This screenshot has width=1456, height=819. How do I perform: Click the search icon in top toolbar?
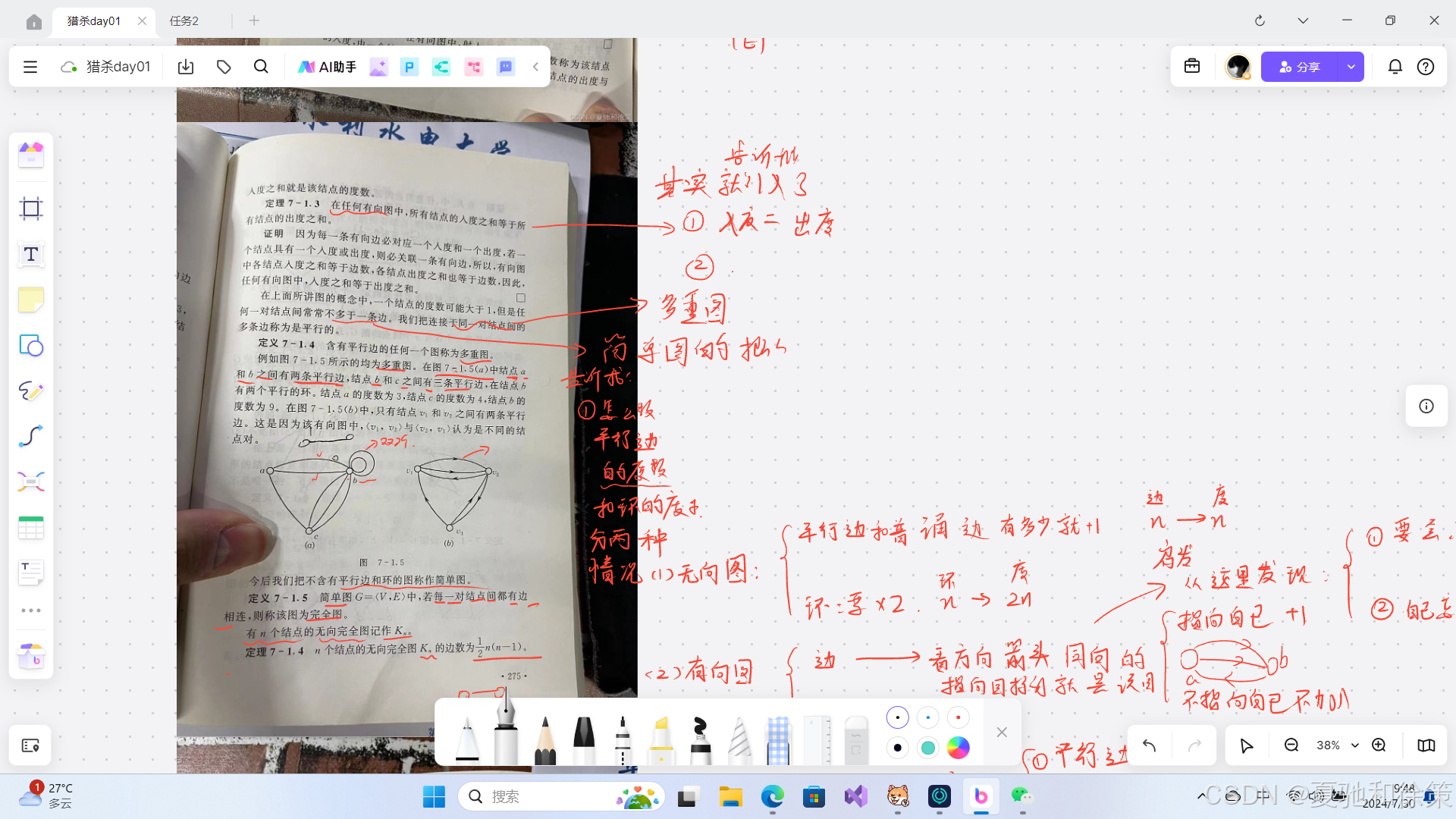(x=261, y=67)
